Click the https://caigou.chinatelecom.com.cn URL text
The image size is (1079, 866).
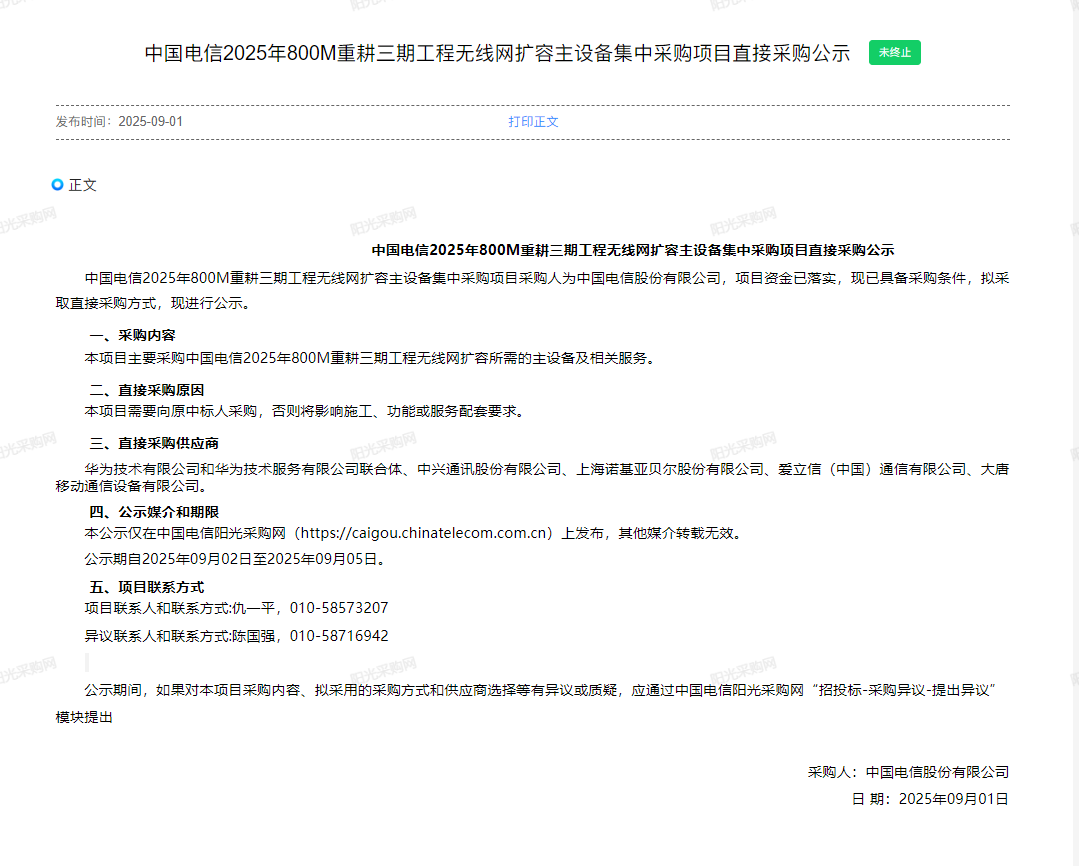(423, 534)
